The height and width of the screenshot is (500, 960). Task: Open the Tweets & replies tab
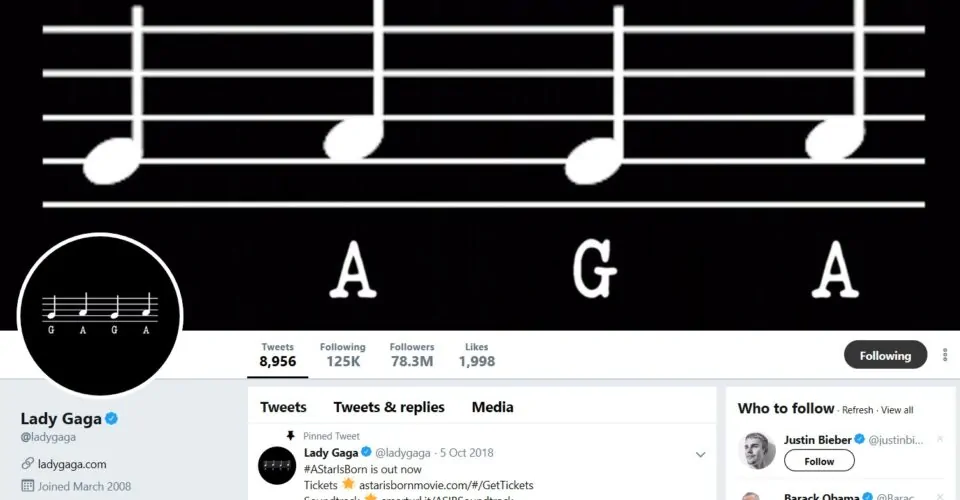389,407
